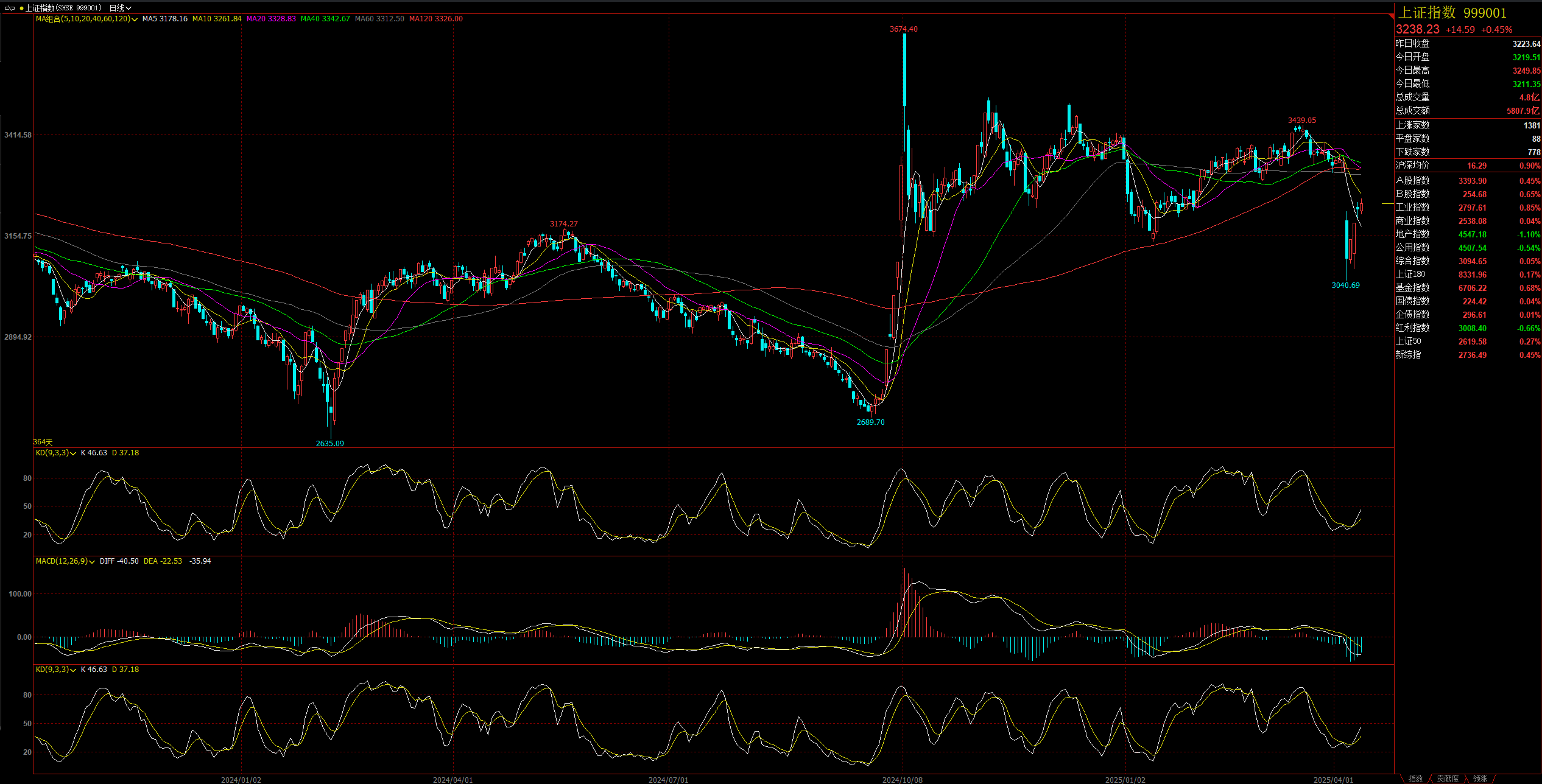
Task: Expand the MA组合 indicator dropdown
Action: [135, 19]
